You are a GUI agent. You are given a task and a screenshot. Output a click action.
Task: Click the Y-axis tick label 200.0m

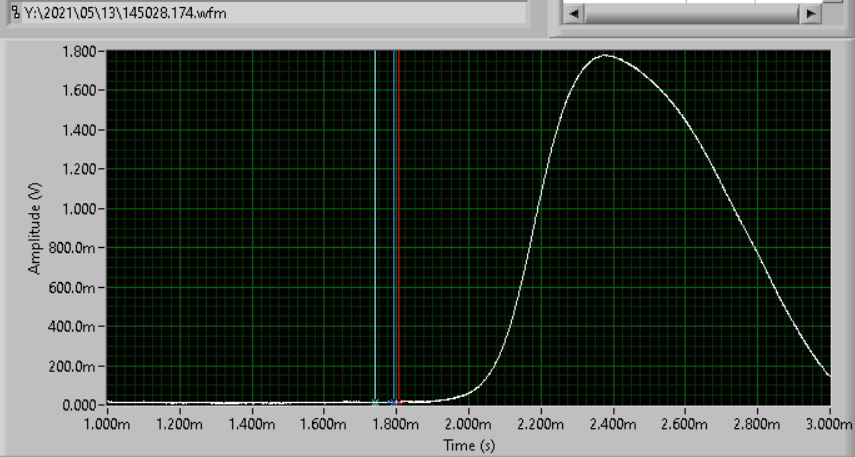point(71,366)
